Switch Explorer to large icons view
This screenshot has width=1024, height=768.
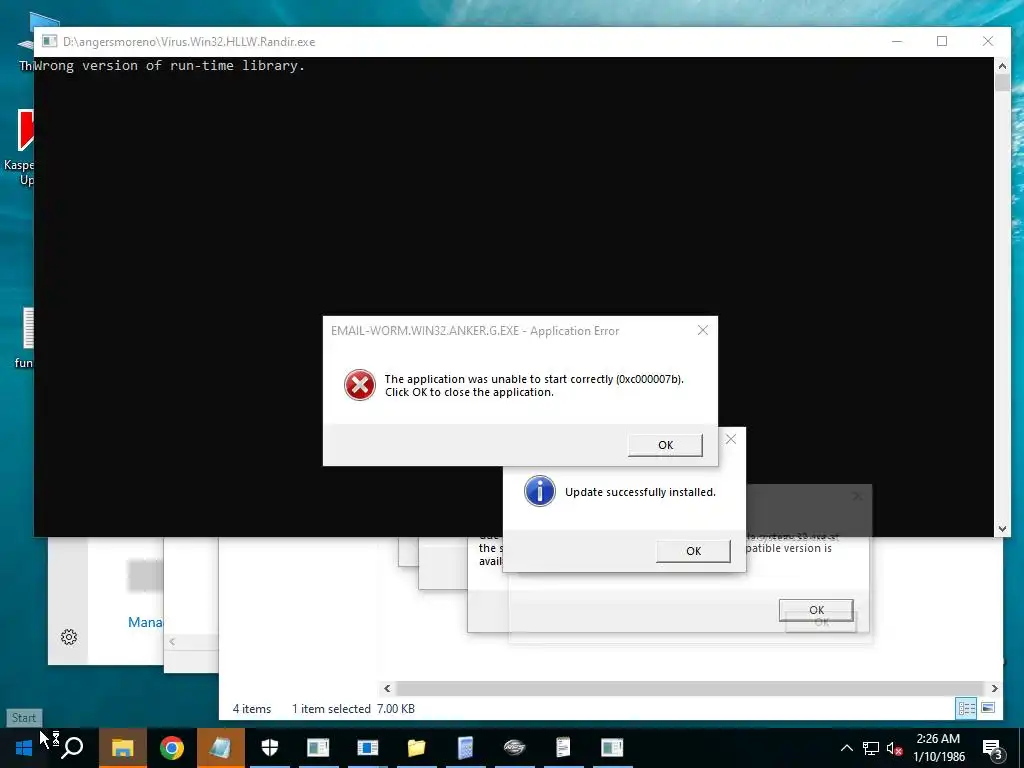point(988,708)
